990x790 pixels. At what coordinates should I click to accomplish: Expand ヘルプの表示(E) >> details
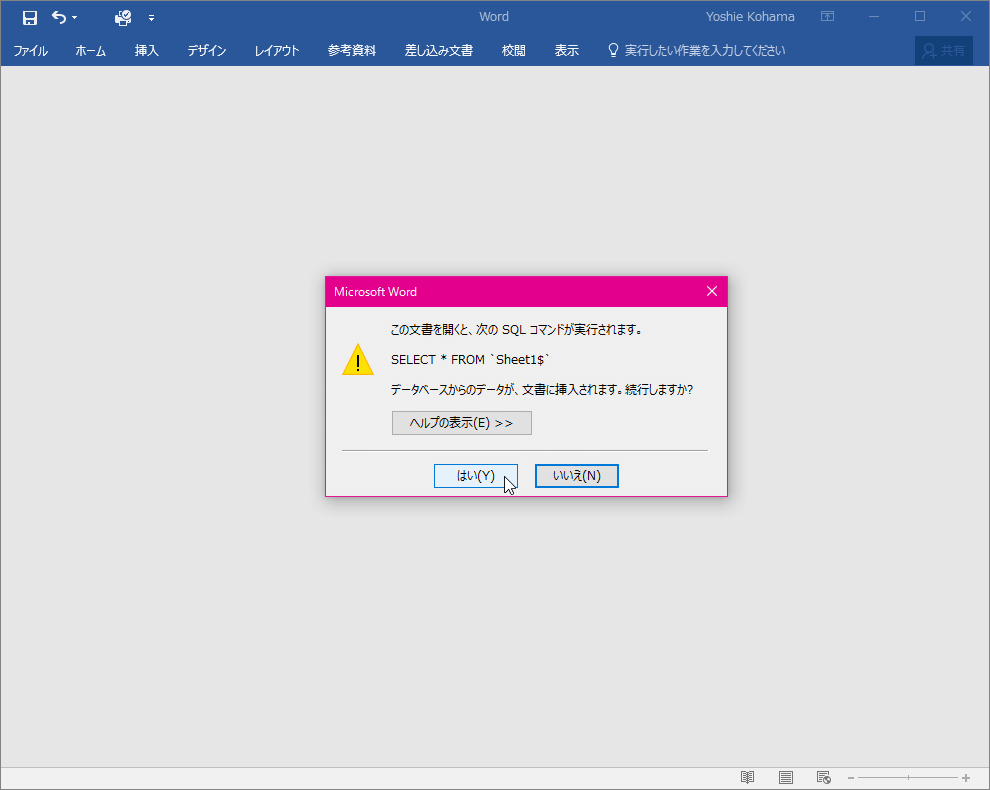click(x=462, y=423)
